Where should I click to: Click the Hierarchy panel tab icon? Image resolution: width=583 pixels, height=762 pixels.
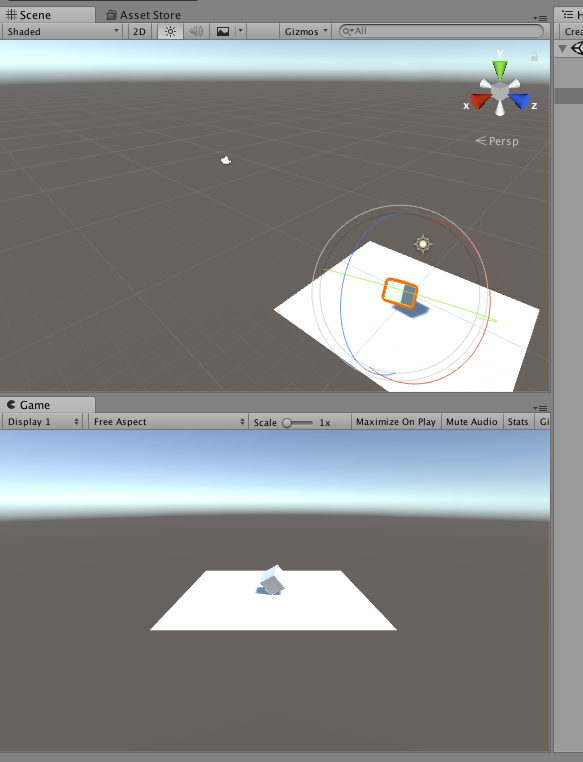tap(567, 15)
